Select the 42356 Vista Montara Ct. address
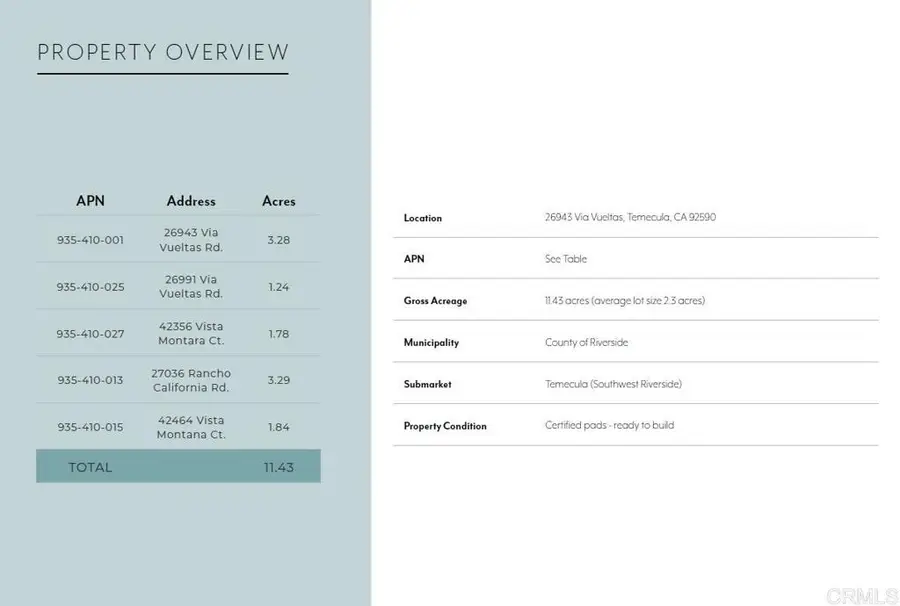Screen dimensions: 900x606 tap(191, 334)
